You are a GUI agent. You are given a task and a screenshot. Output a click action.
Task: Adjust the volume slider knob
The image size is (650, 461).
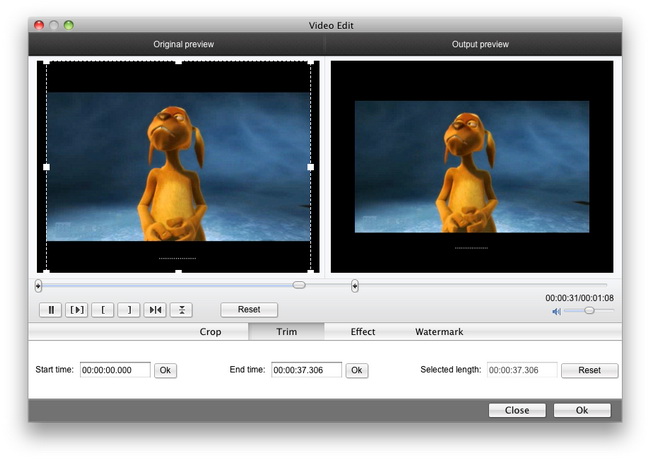(x=589, y=310)
